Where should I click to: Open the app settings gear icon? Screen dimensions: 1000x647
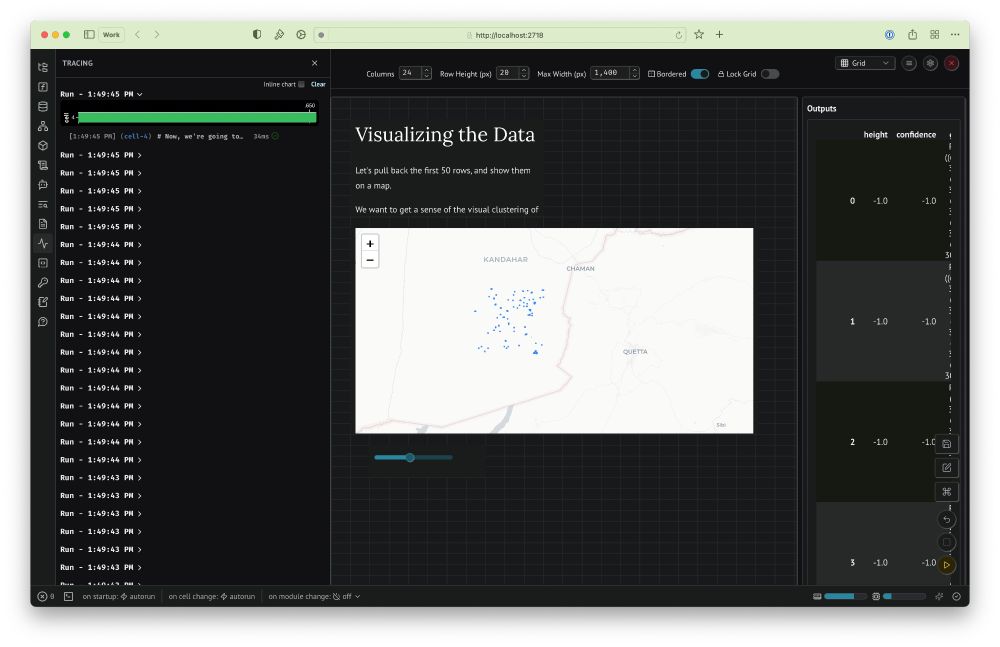pyautogui.click(x=930, y=63)
